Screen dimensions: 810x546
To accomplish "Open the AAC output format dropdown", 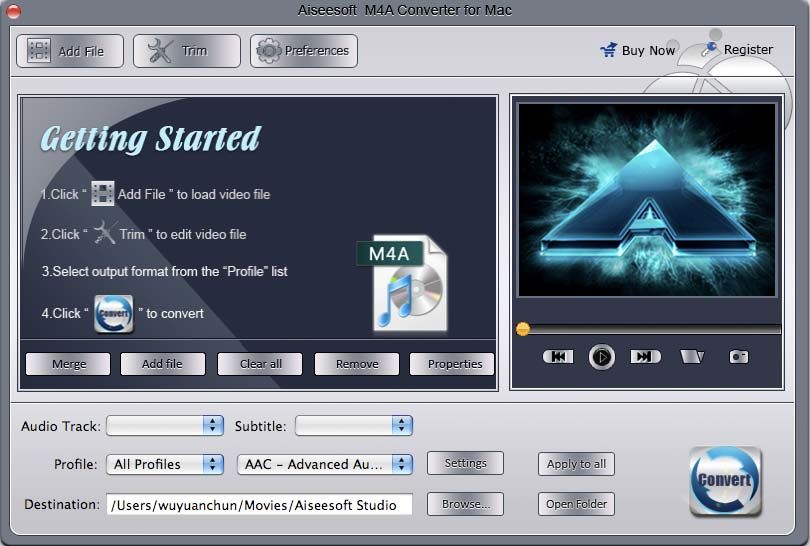I will [325, 464].
